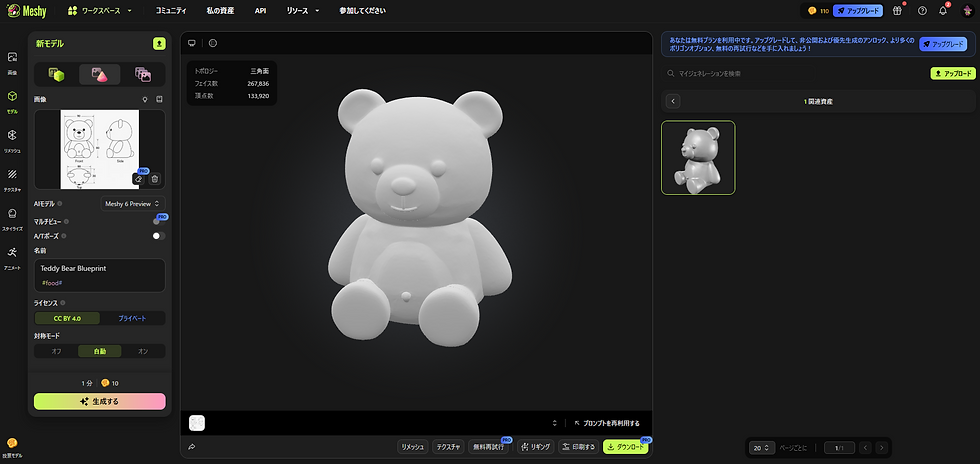Click the book guide icon next to 画像
The image size is (980, 464).
tap(159, 99)
